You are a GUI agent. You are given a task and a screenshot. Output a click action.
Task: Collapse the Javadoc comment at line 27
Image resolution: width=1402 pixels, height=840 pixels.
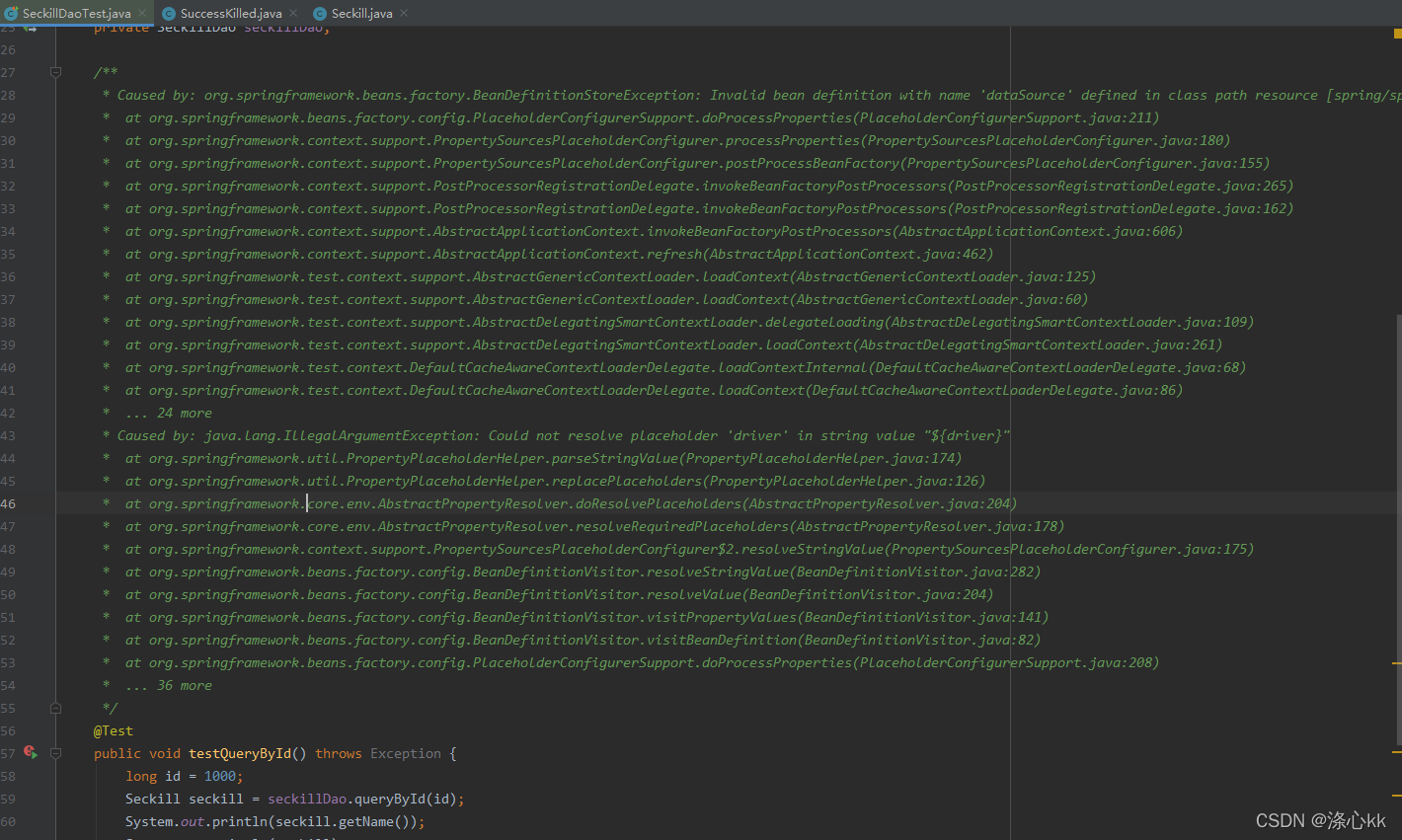[55, 72]
